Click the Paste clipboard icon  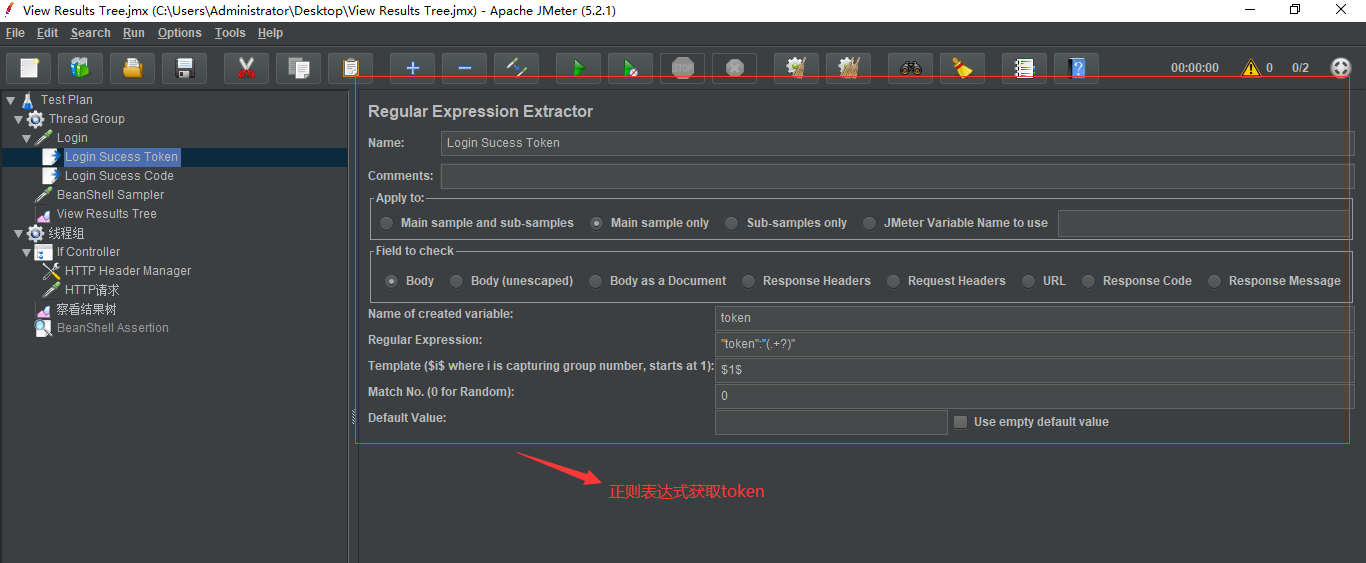350,68
